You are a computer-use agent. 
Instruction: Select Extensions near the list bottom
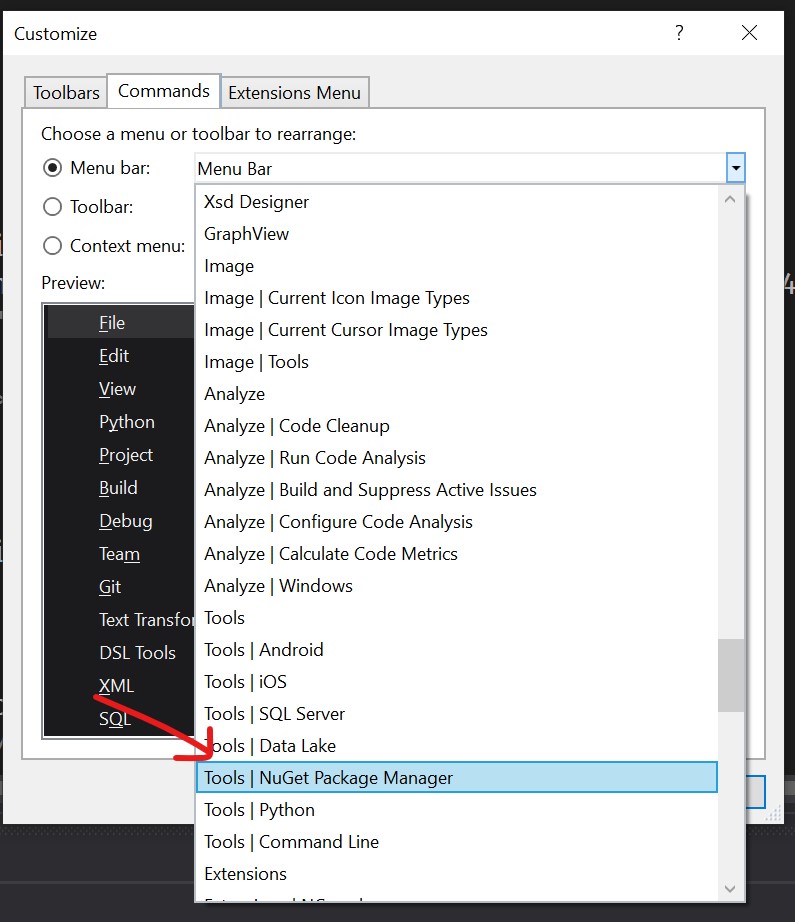tap(245, 873)
